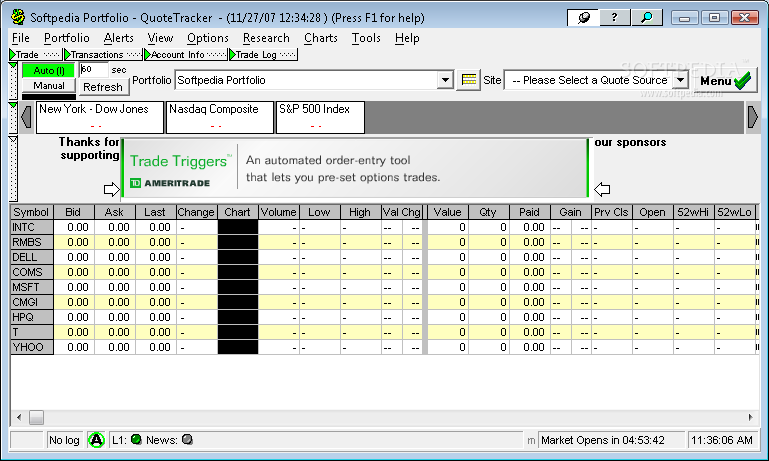
Task: Select the CMGI symbol row
Action: [x=32, y=302]
